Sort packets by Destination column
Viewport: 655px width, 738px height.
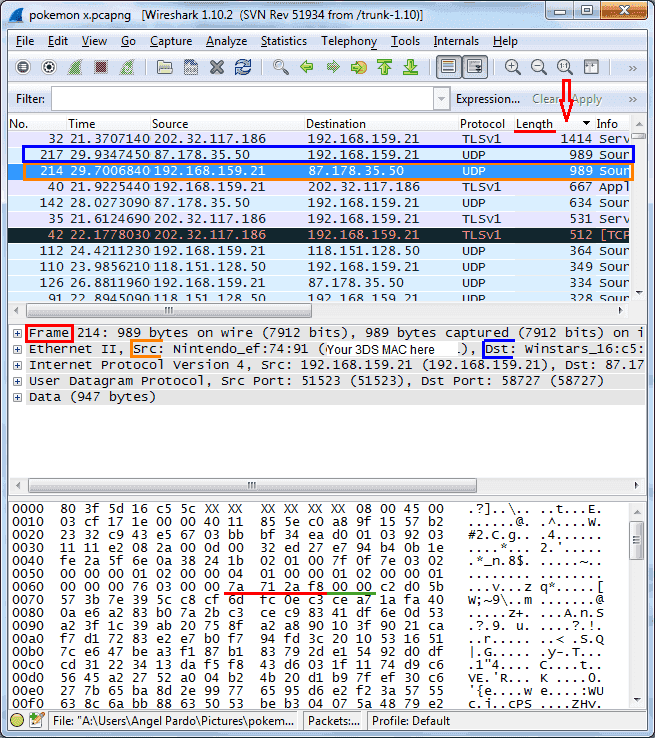(x=381, y=124)
